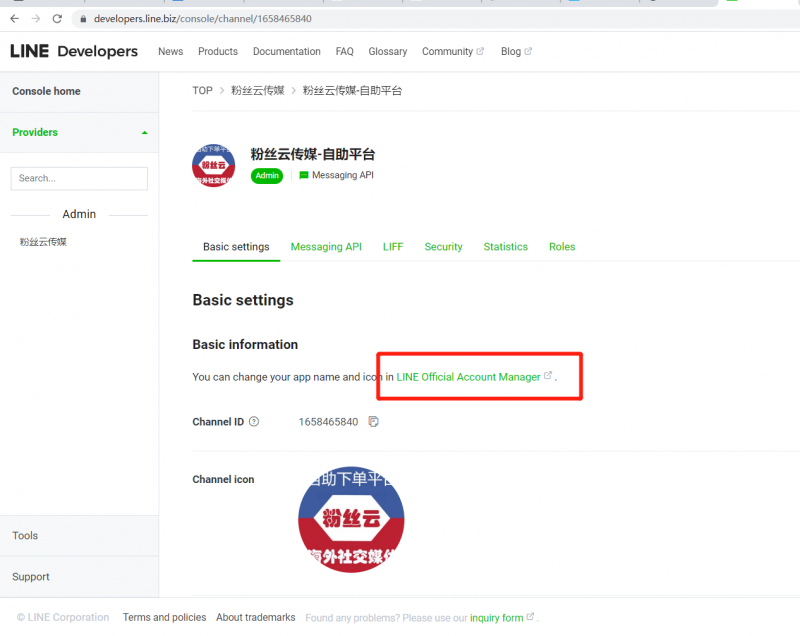Click the Admin divider label in sidebar

(79, 214)
